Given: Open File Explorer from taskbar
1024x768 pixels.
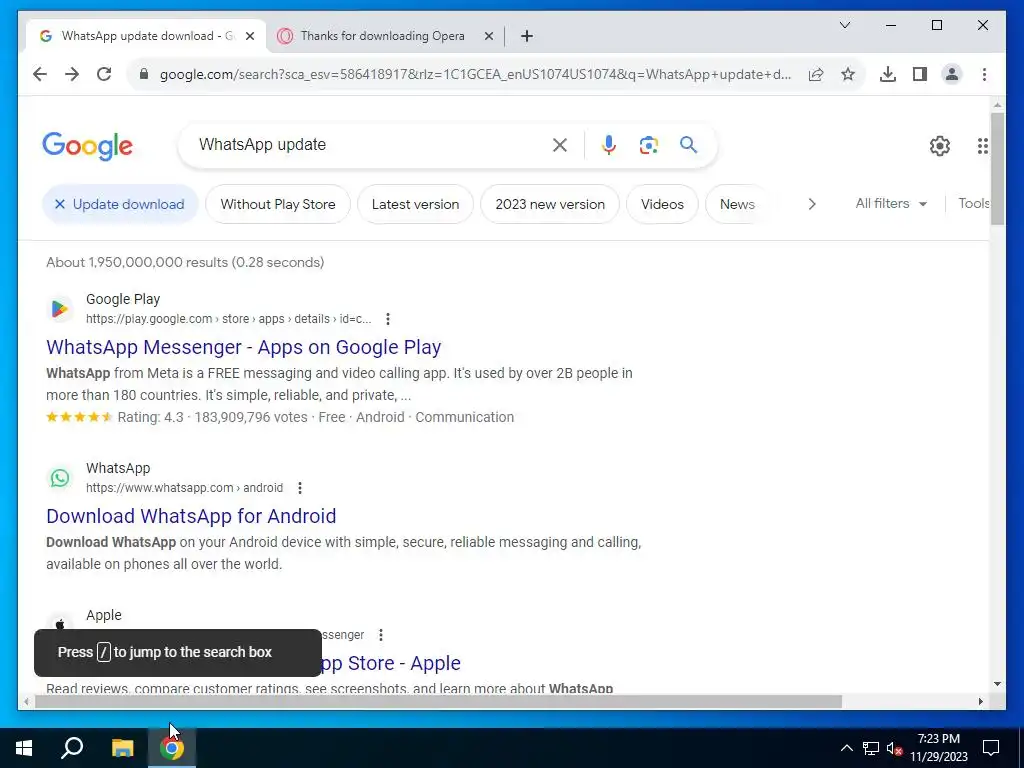Looking at the screenshot, I should point(122,748).
